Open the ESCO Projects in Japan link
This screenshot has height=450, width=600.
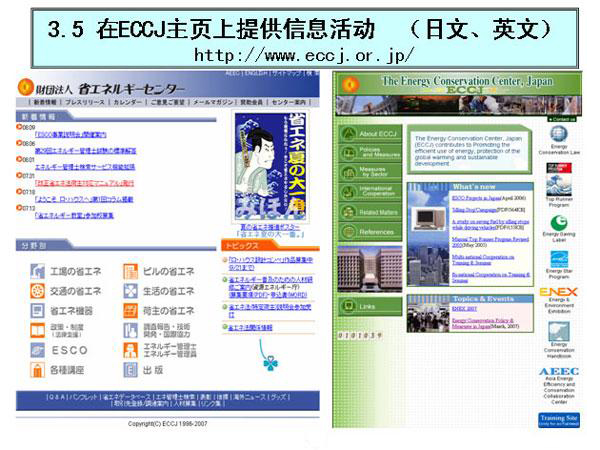point(477,198)
